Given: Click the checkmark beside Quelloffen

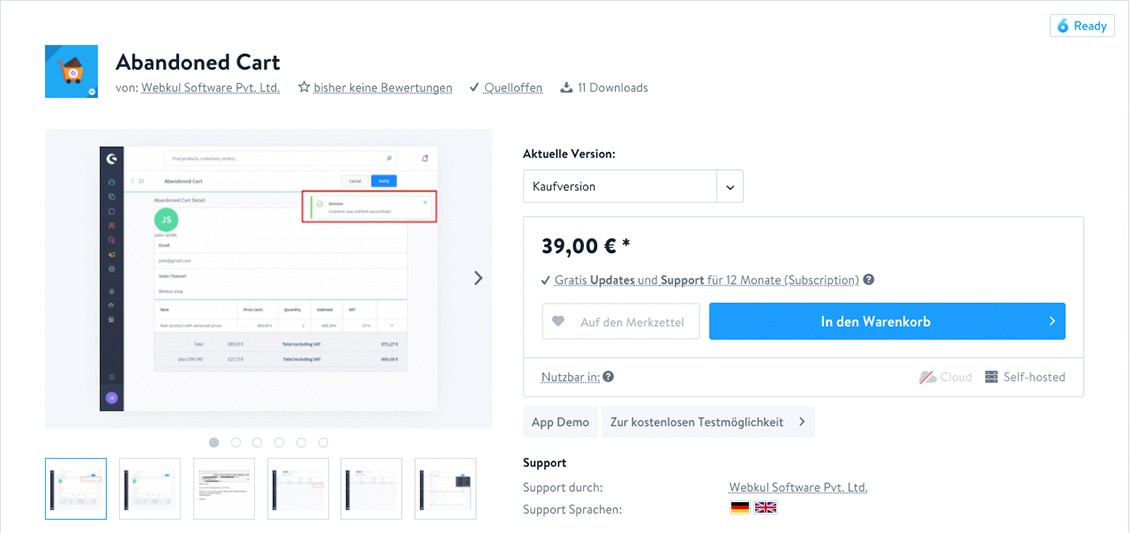Looking at the screenshot, I should point(473,87).
